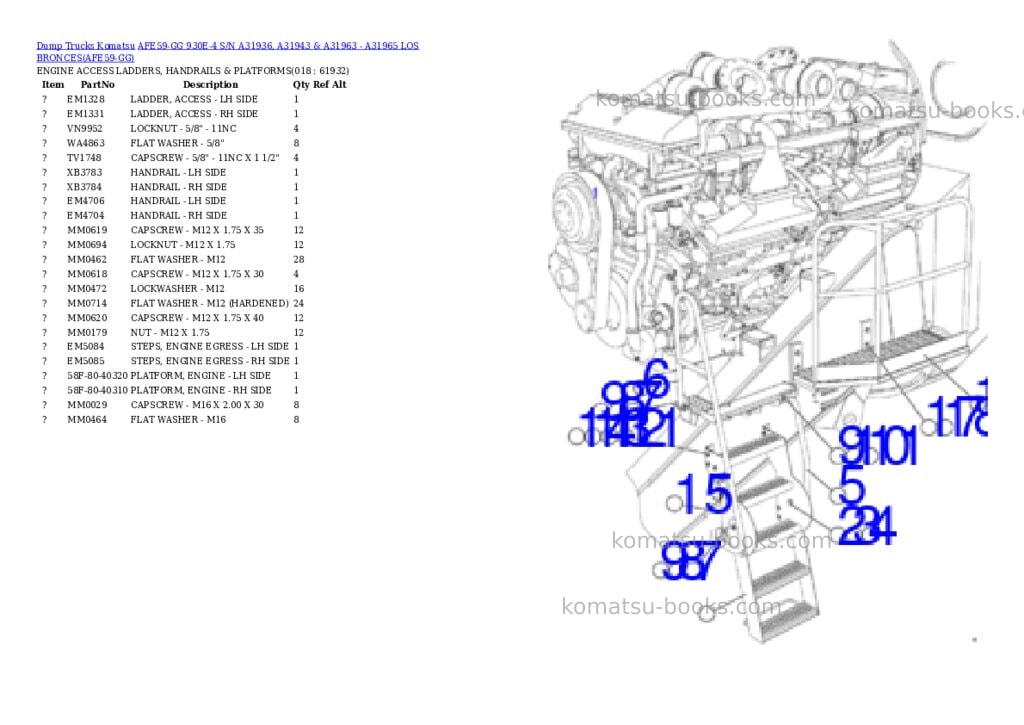
Task: Open the 'Dump Trucks Komatsu' breadcrumb link
Action: click(86, 46)
